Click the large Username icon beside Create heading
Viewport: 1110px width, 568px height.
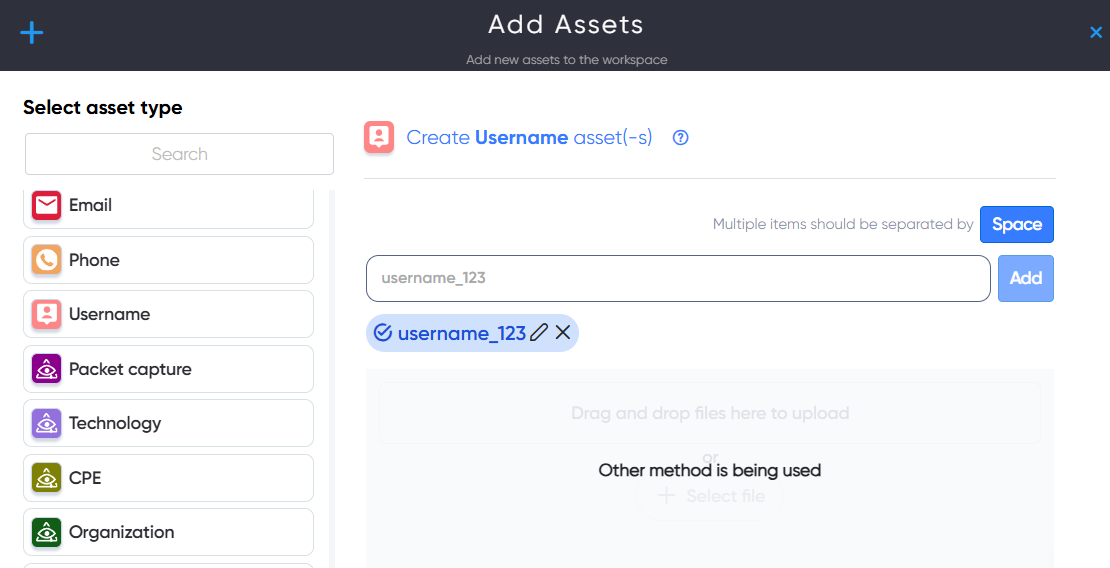[x=379, y=137]
